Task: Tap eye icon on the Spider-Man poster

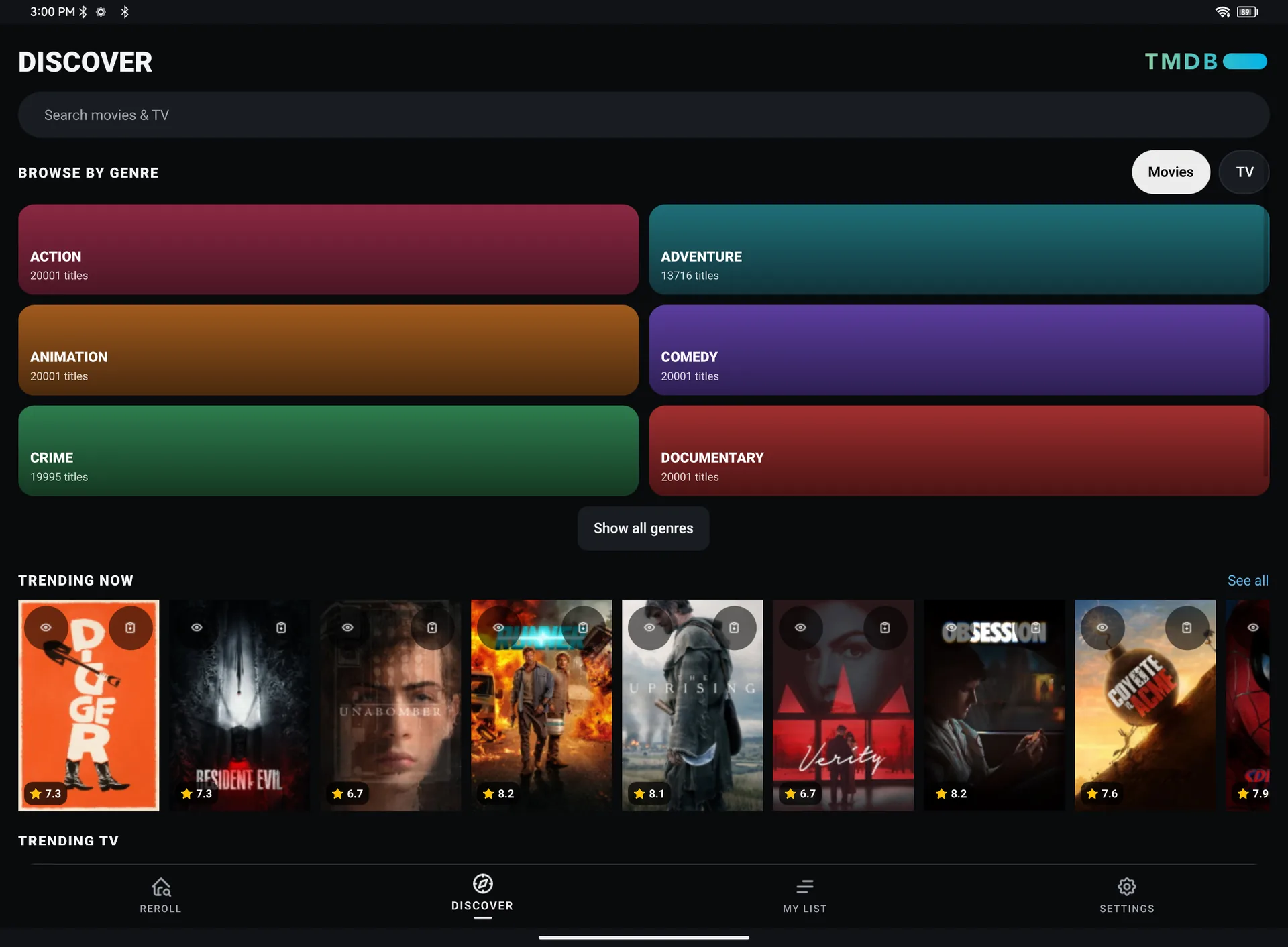Action: [1252, 628]
